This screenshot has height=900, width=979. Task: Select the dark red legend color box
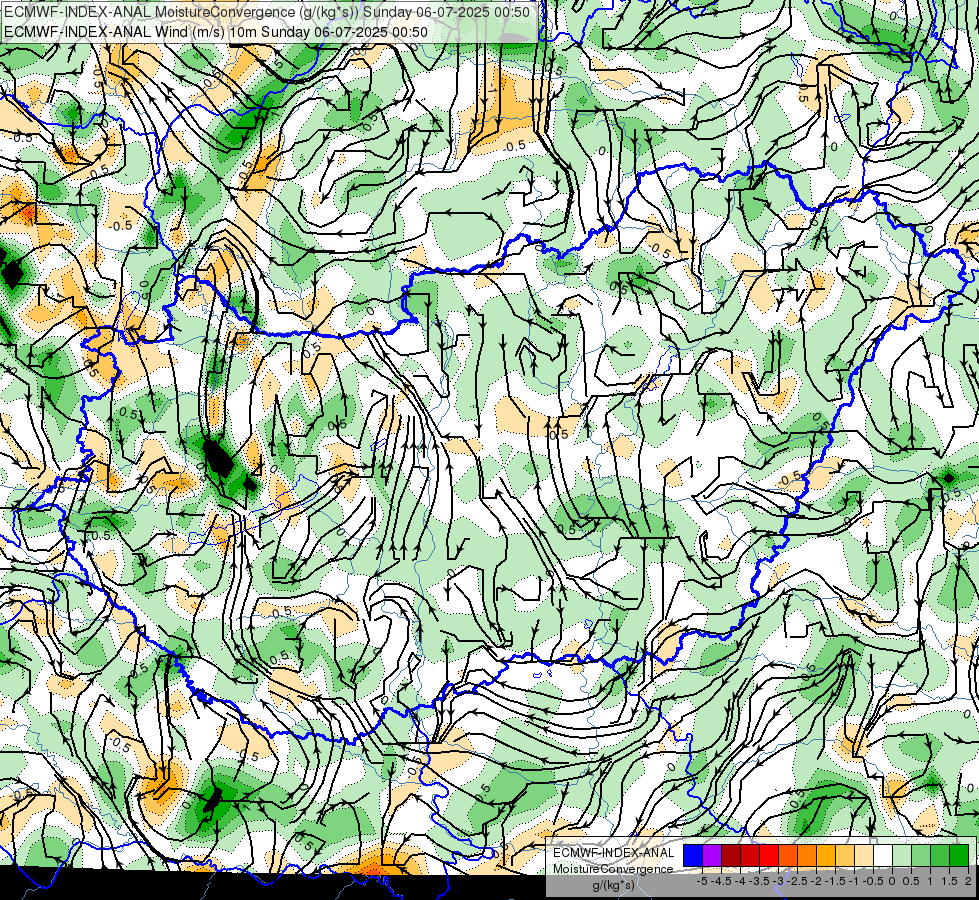(731, 856)
